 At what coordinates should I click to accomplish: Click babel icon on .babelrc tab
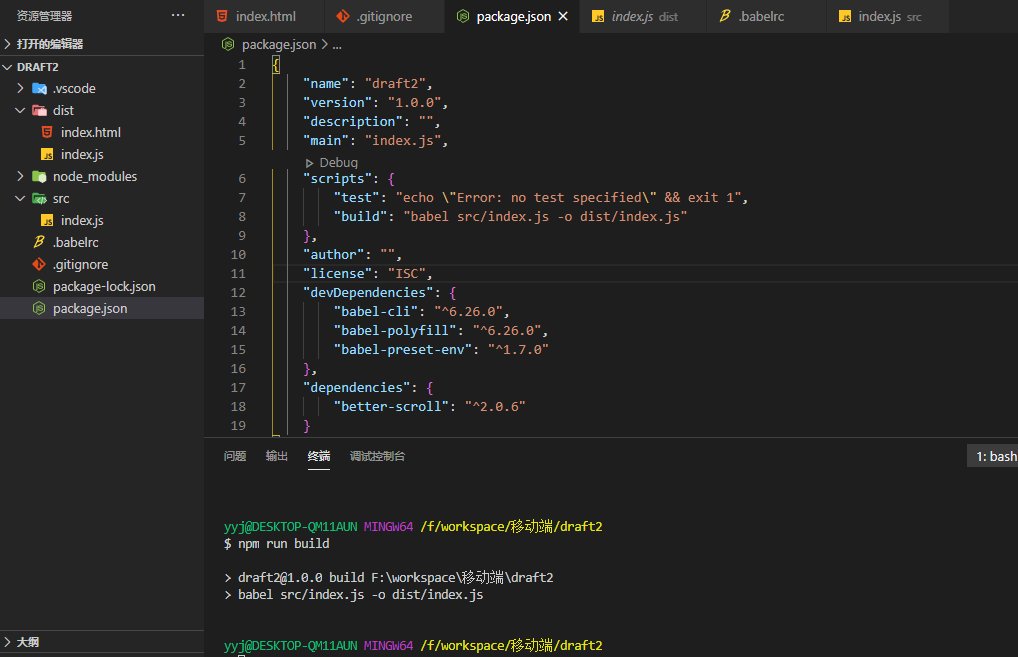pos(725,16)
